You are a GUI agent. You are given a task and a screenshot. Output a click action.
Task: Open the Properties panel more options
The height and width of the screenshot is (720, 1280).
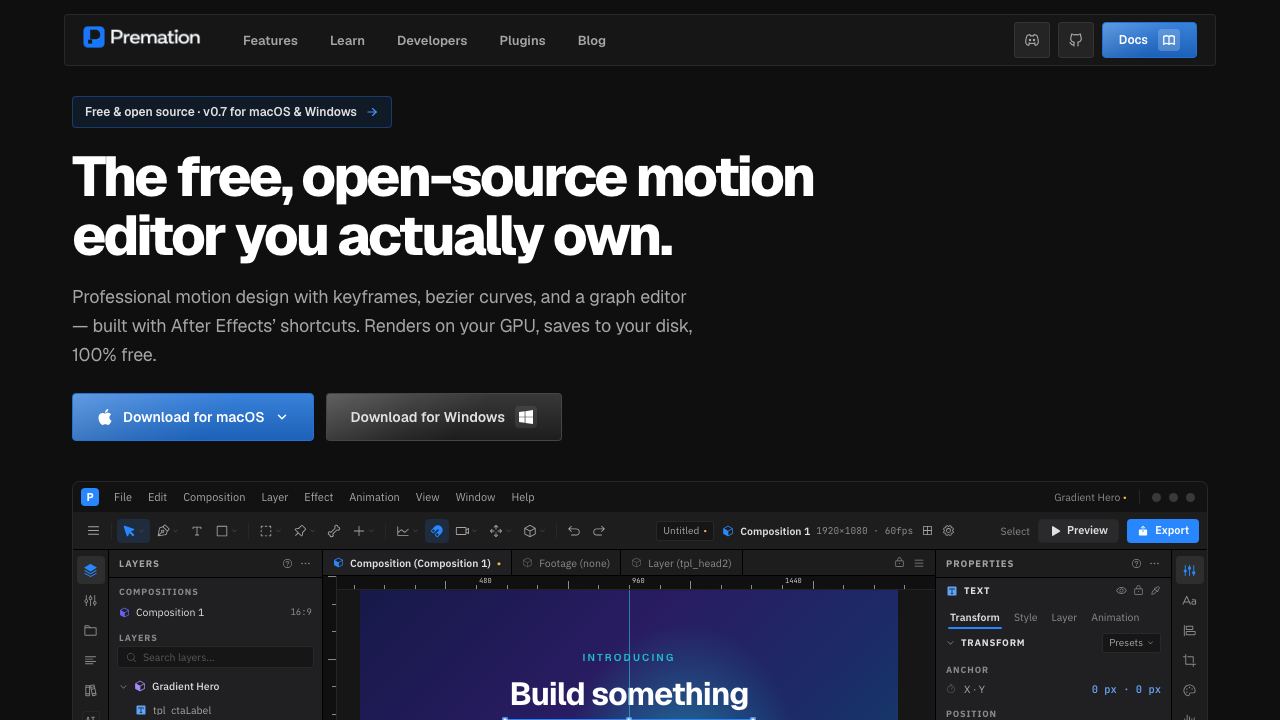1155,564
